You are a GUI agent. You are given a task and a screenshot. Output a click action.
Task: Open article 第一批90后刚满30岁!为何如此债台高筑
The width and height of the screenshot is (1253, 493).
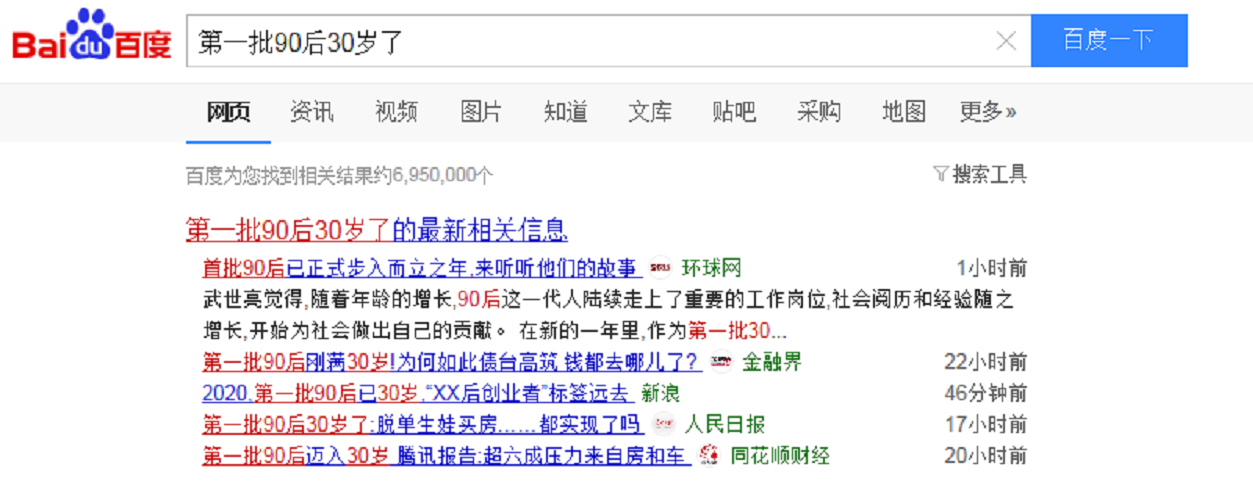[x=452, y=362]
